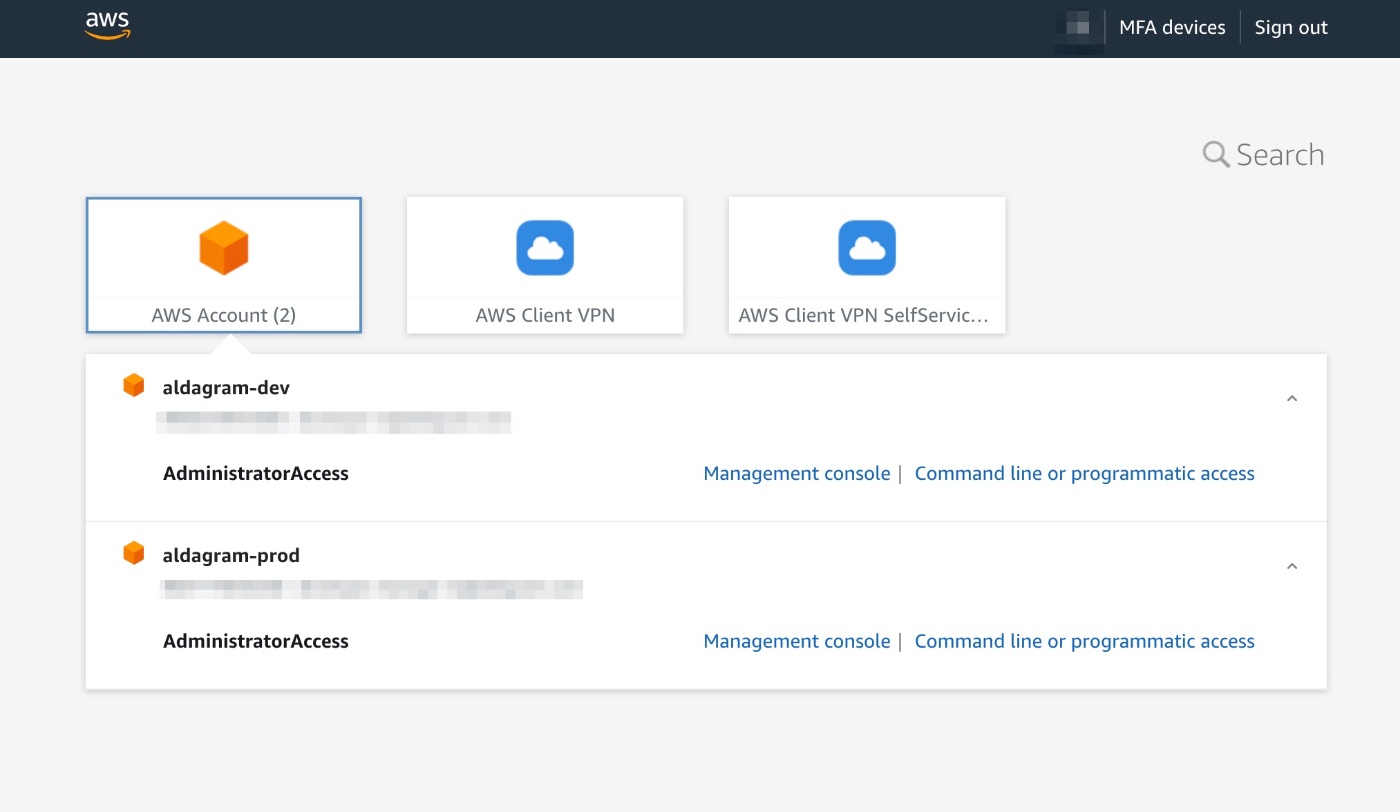Click the aldagram-prod cube icon

(134, 553)
